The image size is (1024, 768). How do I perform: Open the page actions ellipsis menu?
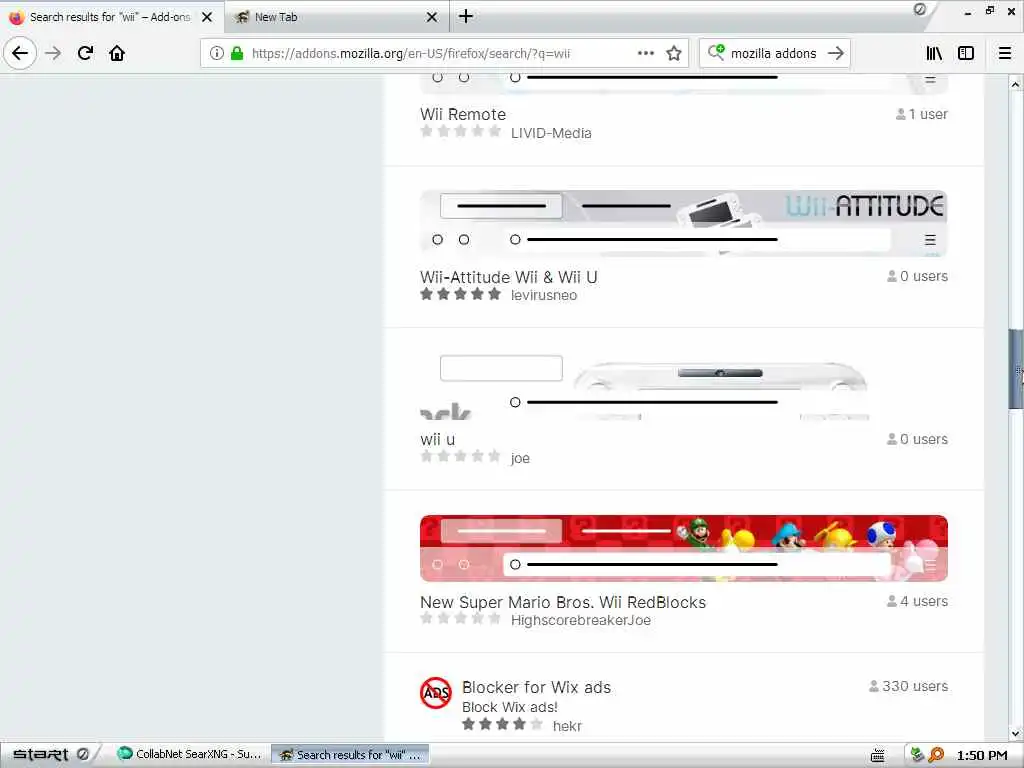(x=645, y=53)
